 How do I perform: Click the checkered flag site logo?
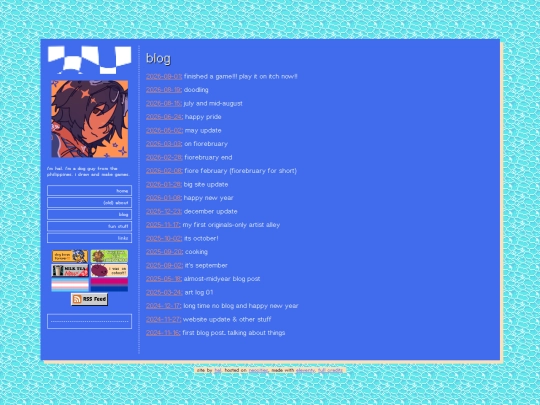90,60
